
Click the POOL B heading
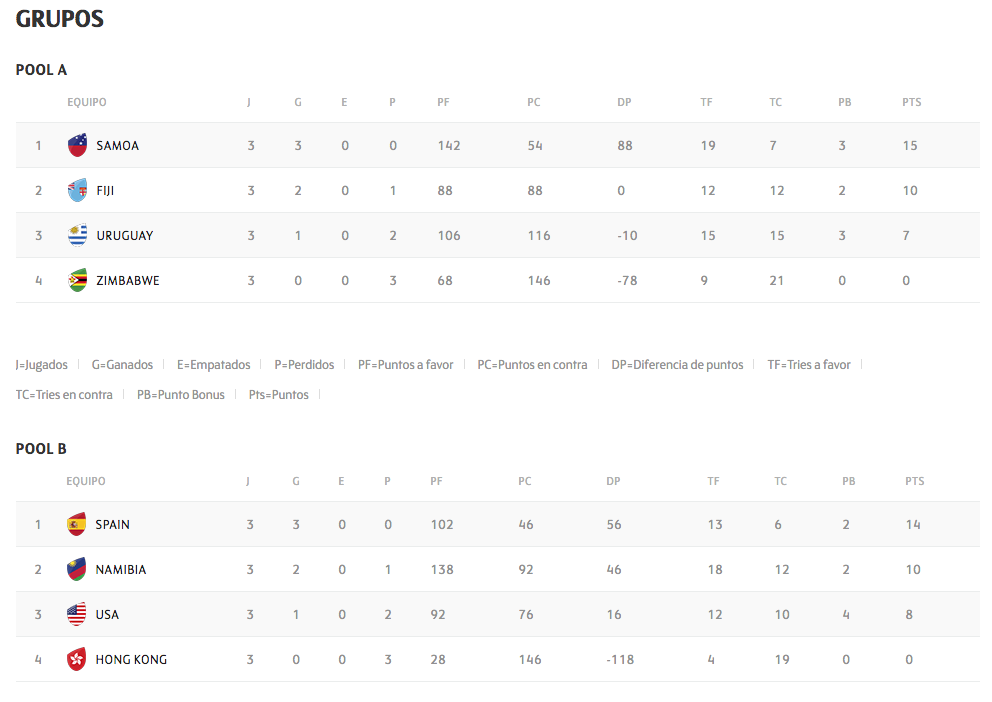[x=42, y=449]
